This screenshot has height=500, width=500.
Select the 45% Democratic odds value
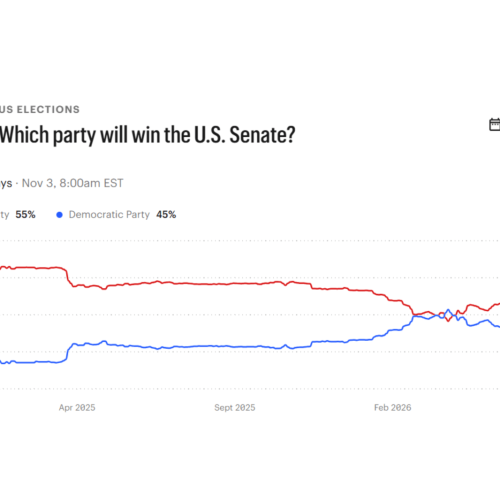click(x=166, y=214)
